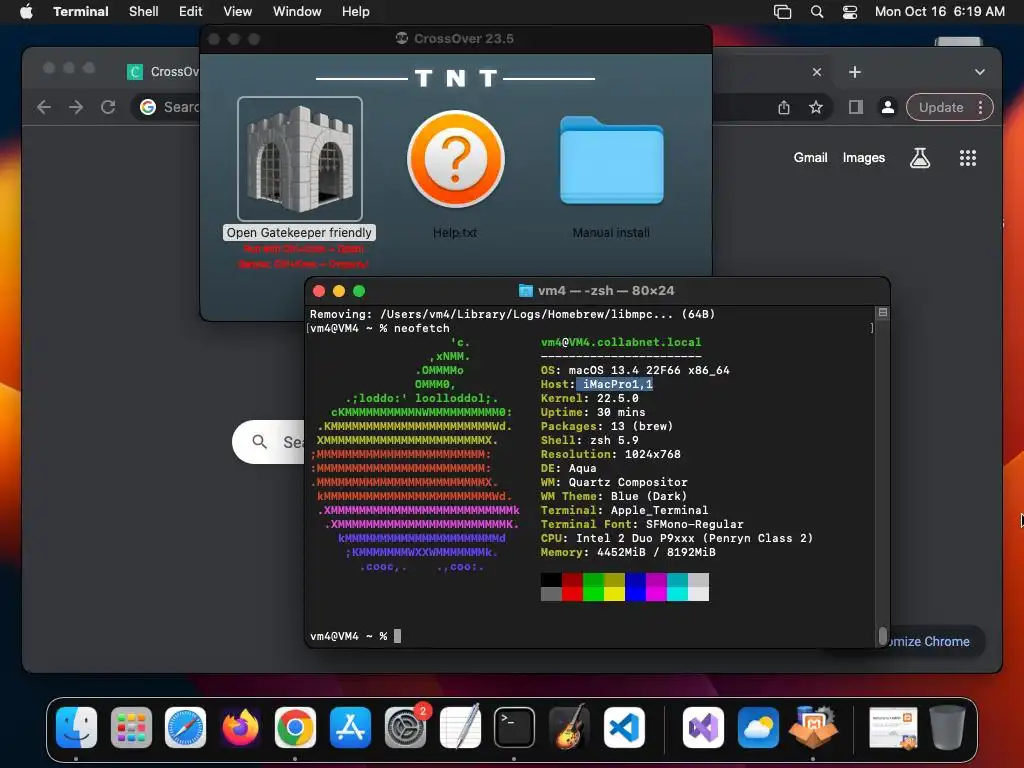Open Chrome three-dot menu
The image size is (1024, 768).
pos(980,107)
